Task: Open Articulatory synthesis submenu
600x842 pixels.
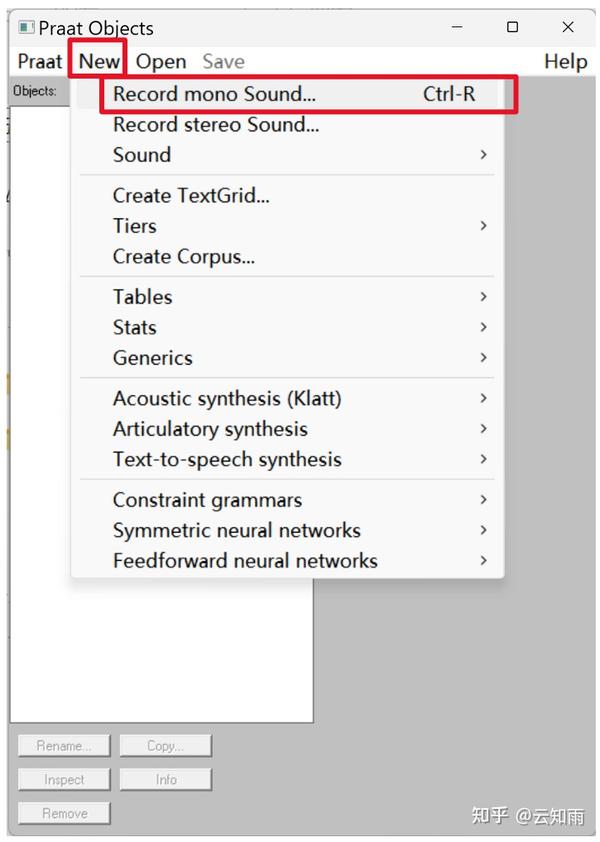Action: (x=210, y=429)
